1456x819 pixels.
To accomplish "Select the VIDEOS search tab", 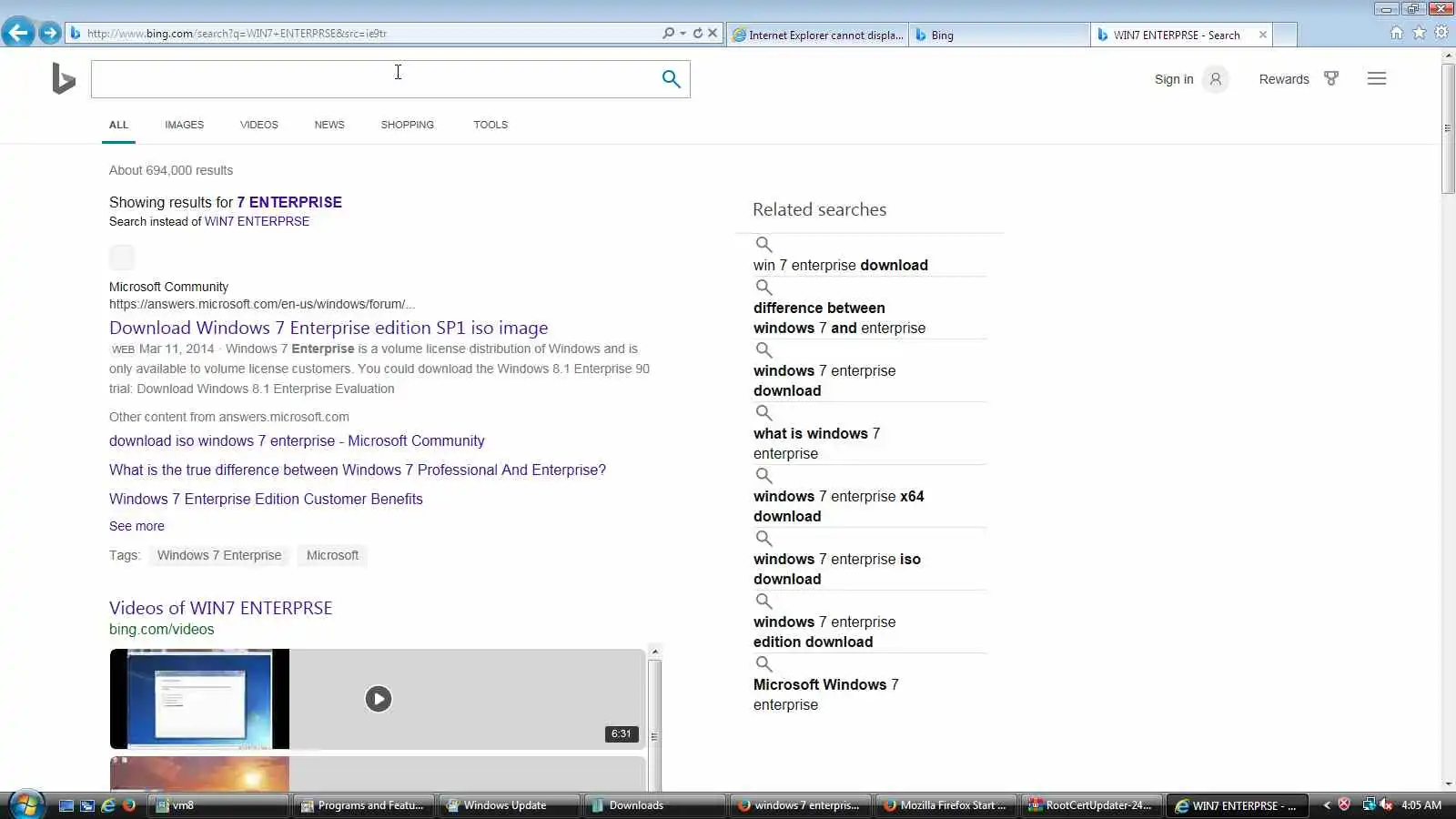I will pyautogui.click(x=259, y=125).
